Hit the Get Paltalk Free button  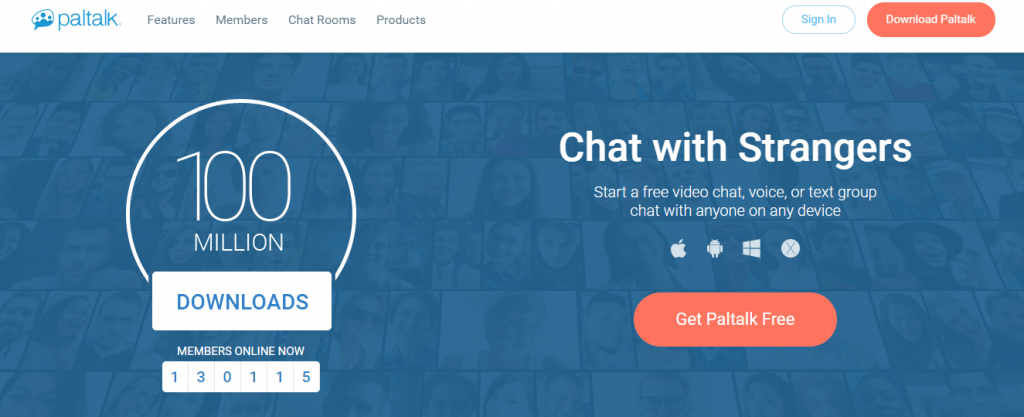pos(735,319)
